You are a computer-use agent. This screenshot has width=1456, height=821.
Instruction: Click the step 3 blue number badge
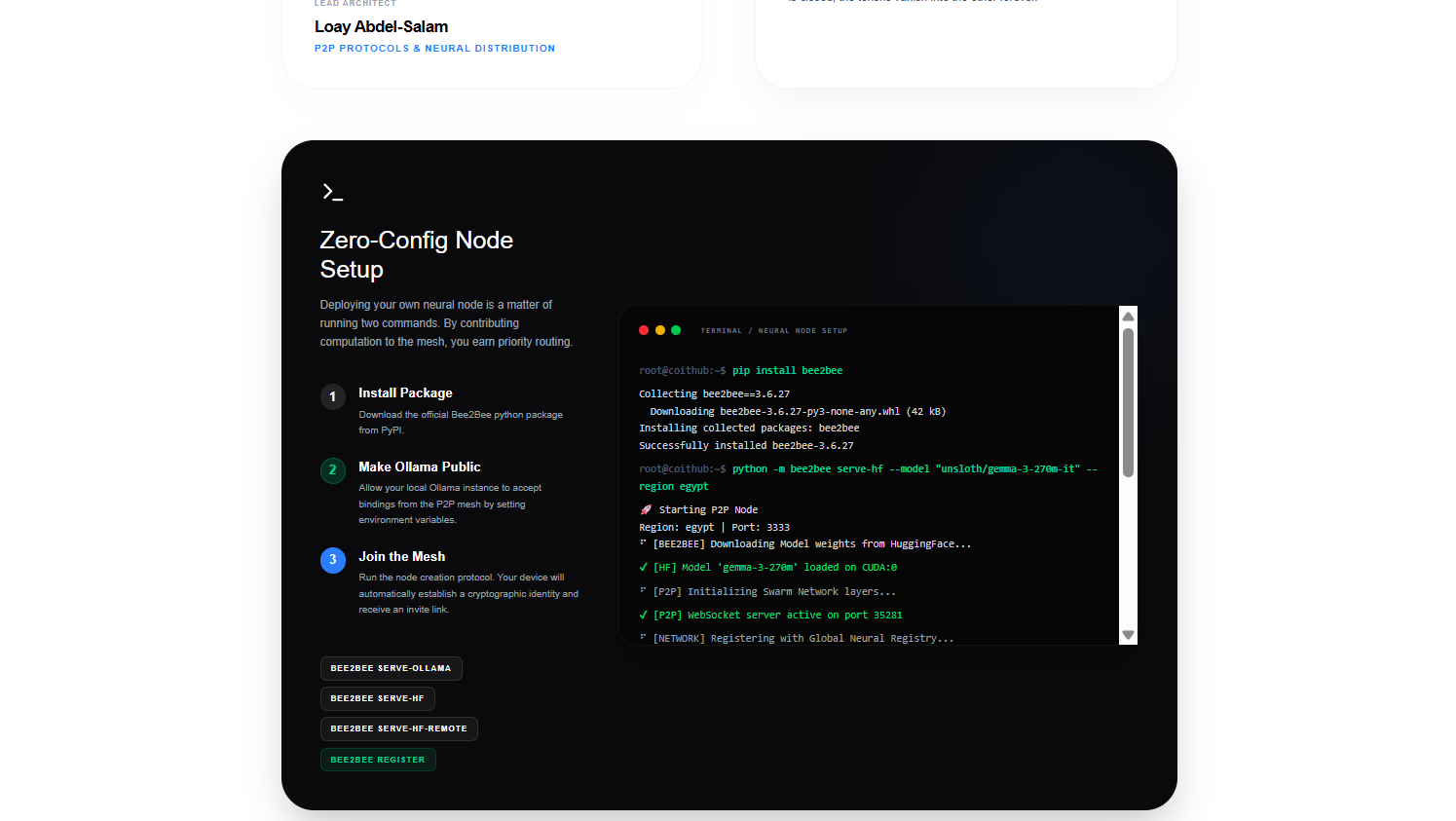point(333,560)
